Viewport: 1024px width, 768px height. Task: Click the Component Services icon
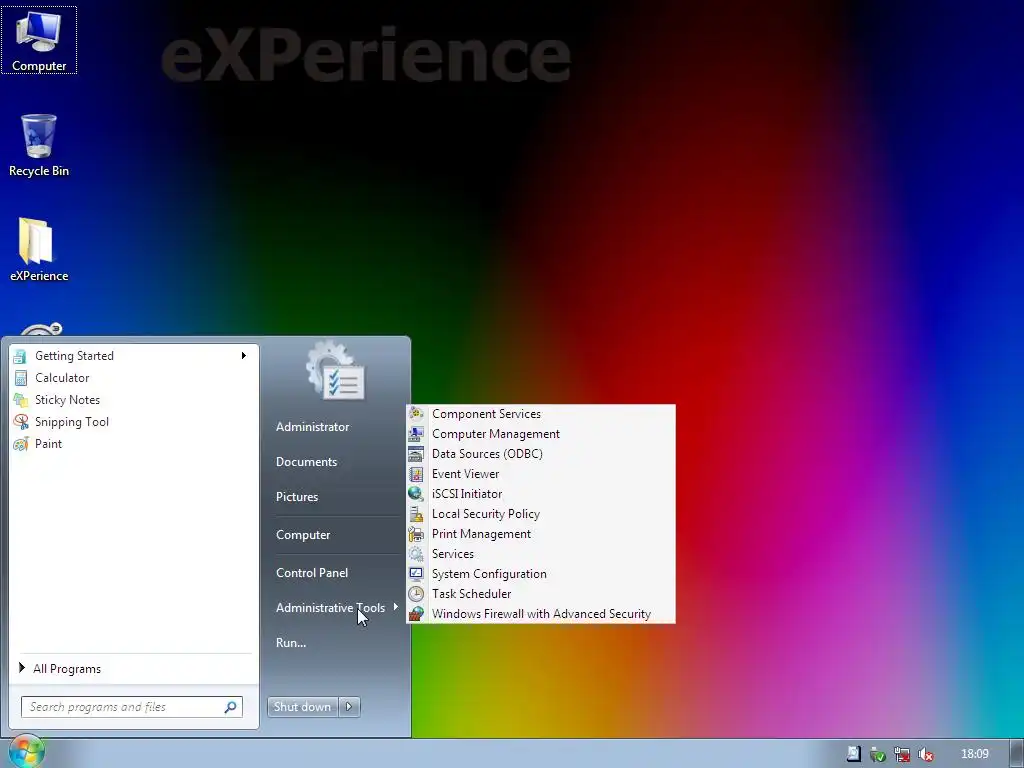(416, 413)
